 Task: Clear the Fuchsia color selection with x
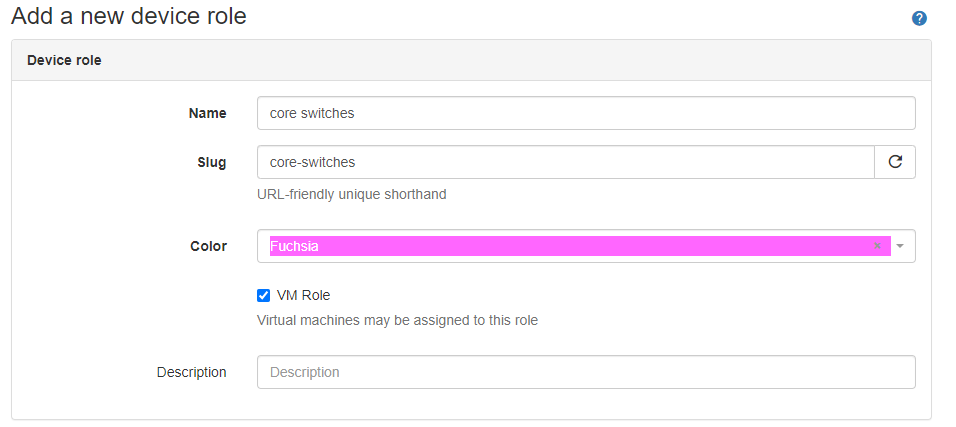(877, 246)
